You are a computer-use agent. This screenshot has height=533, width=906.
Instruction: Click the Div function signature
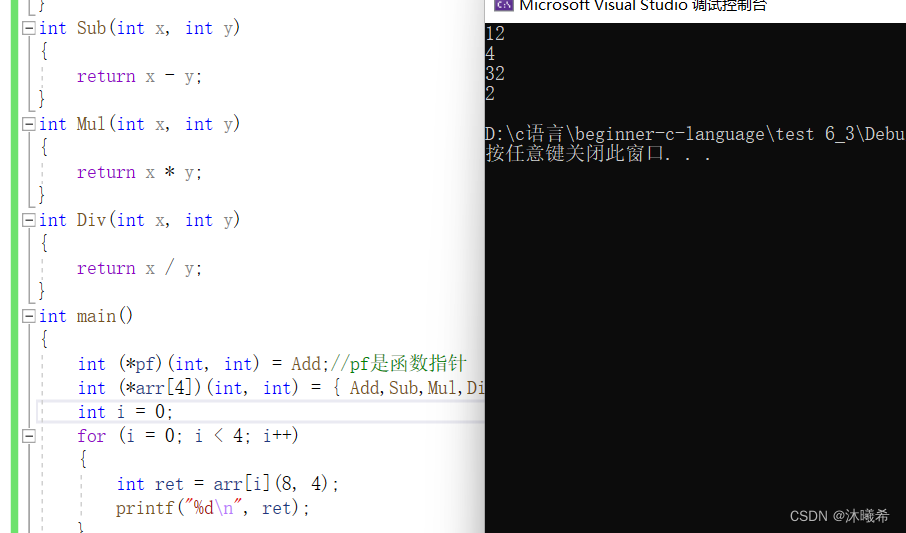pyautogui.click(x=139, y=220)
